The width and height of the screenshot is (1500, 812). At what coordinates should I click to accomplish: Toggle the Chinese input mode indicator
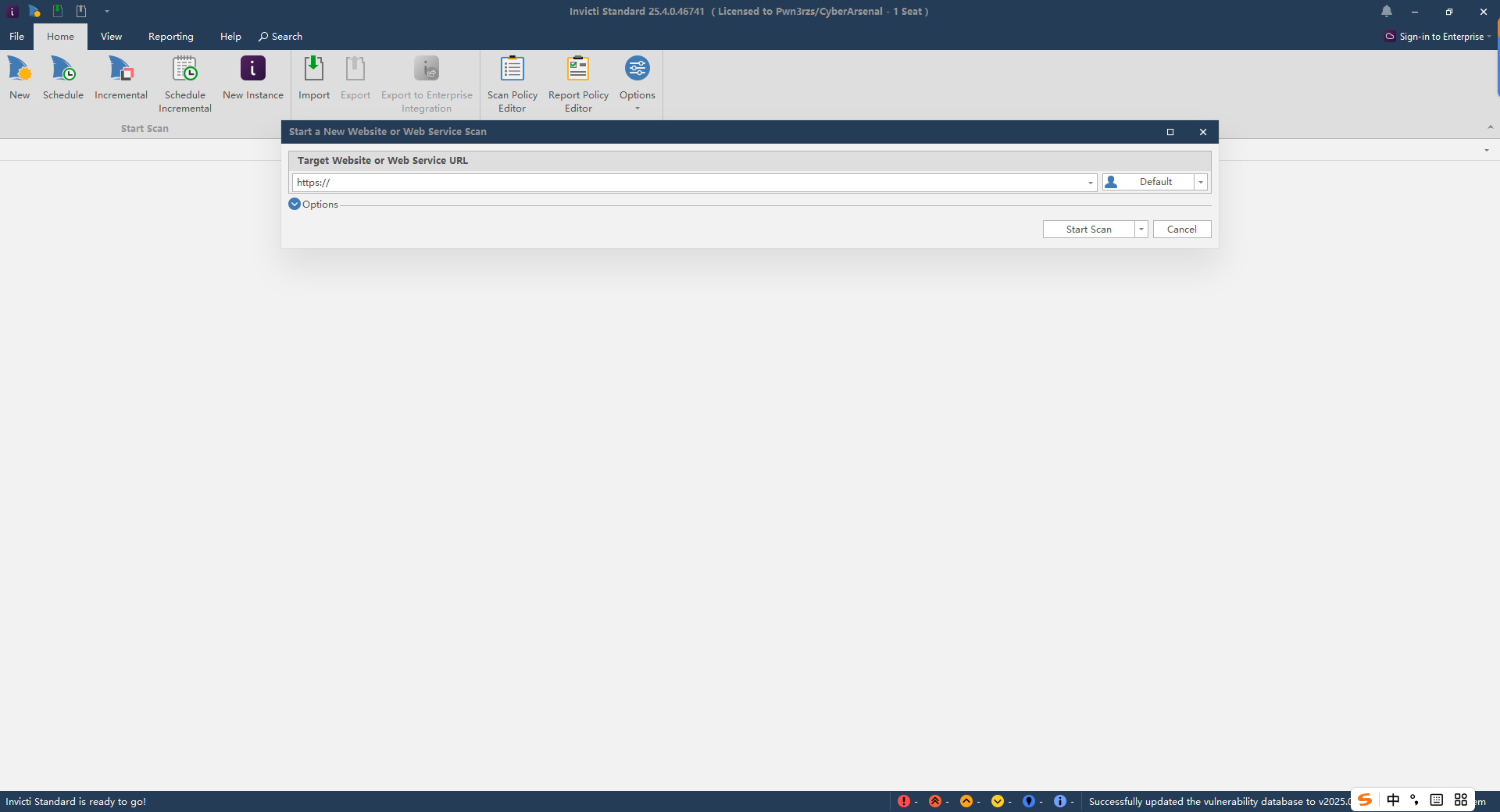click(1393, 800)
